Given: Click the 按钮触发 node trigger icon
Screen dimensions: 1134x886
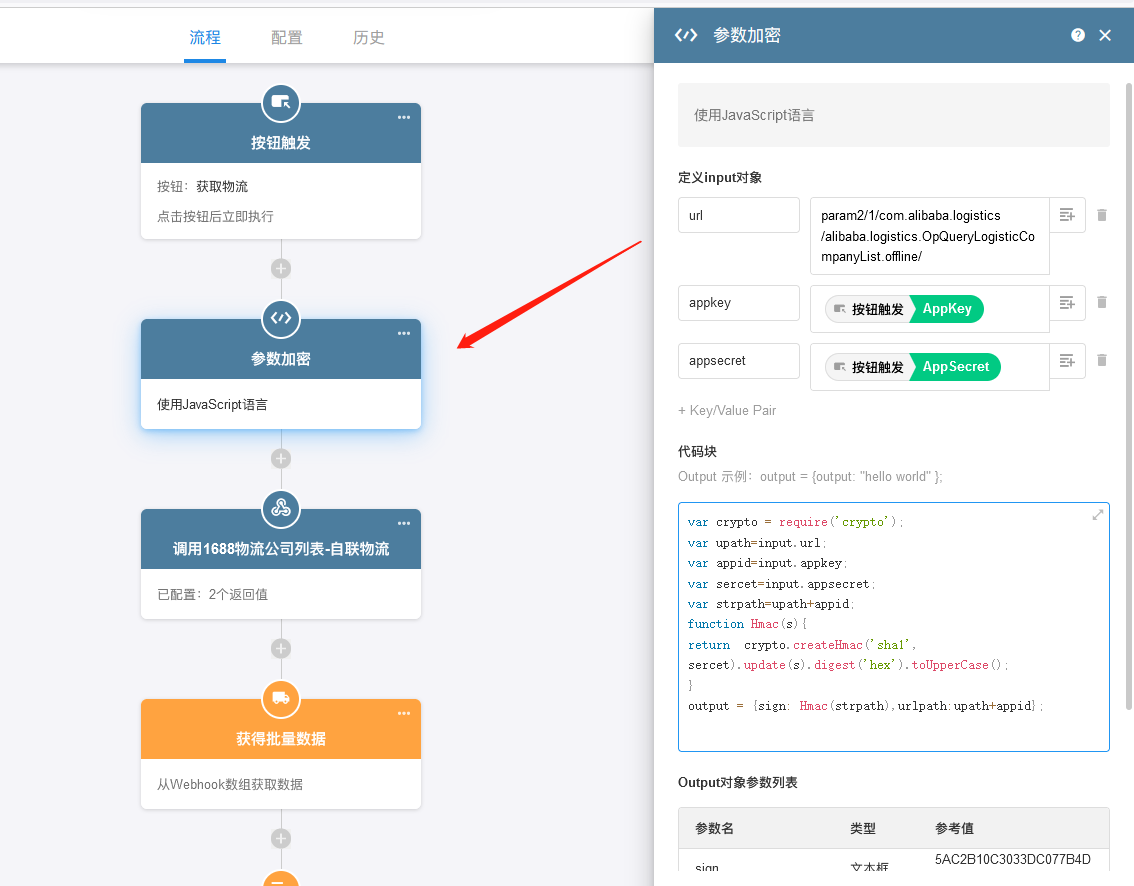Looking at the screenshot, I should click(281, 103).
